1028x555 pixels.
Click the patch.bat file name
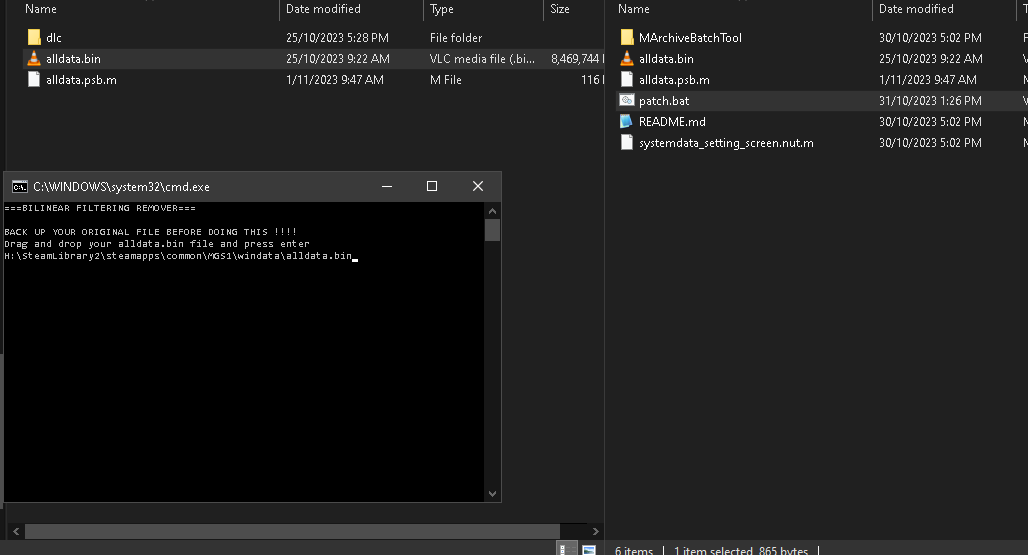(x=664, y=100)
